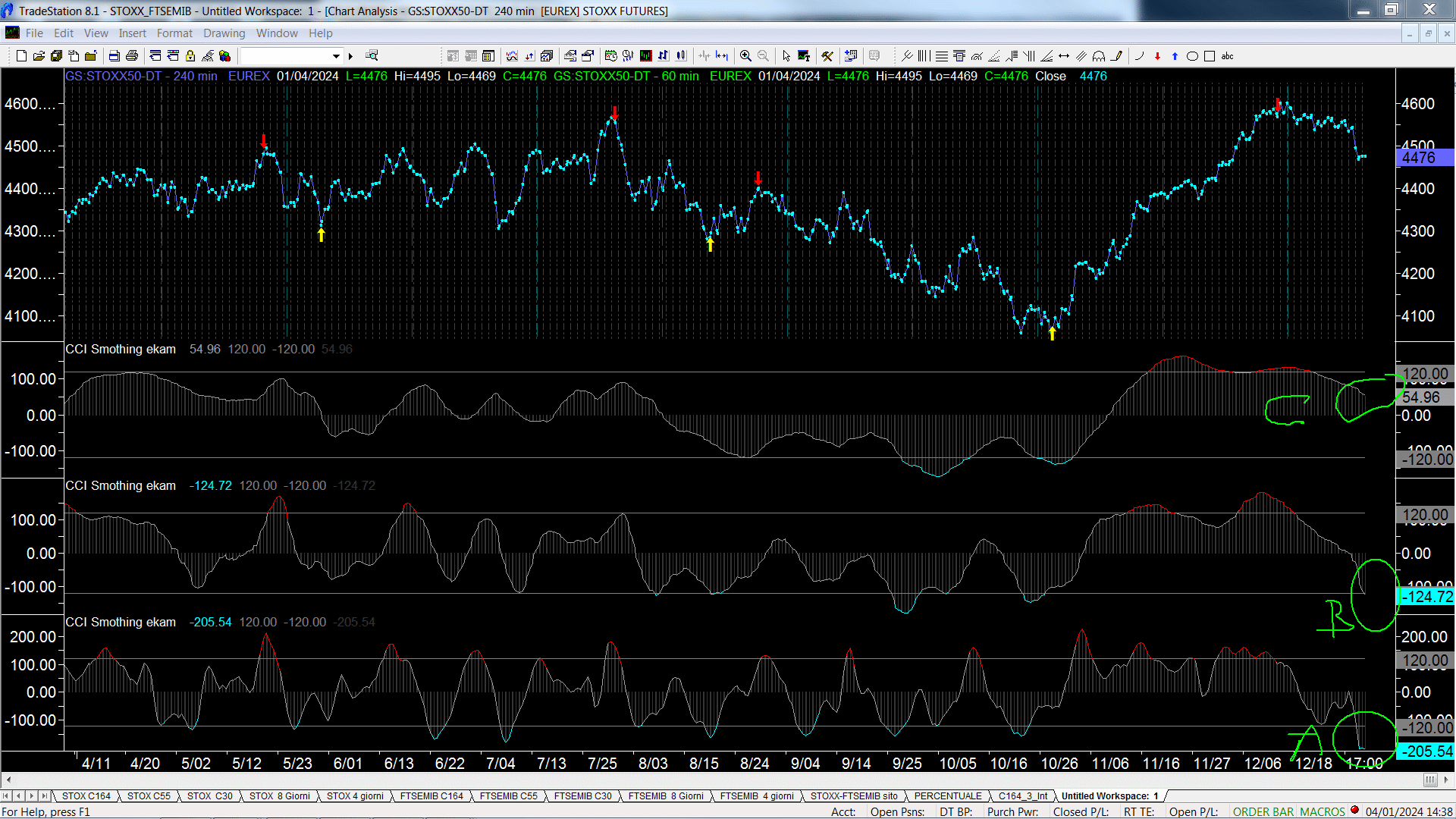Select the parallel lines channel tool

(x=1081, y=55)
